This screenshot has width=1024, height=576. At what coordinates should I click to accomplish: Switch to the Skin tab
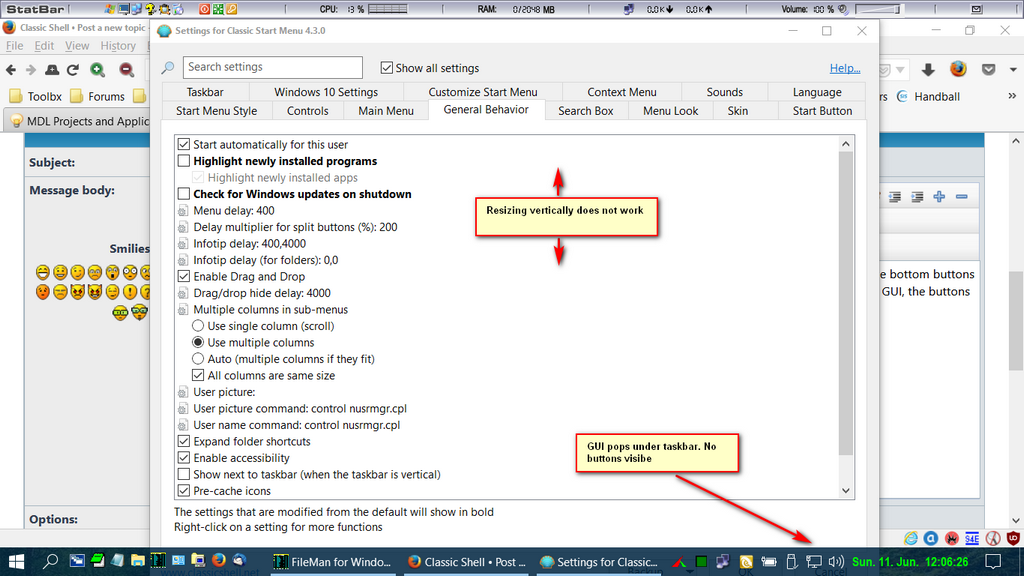(738, 111)
